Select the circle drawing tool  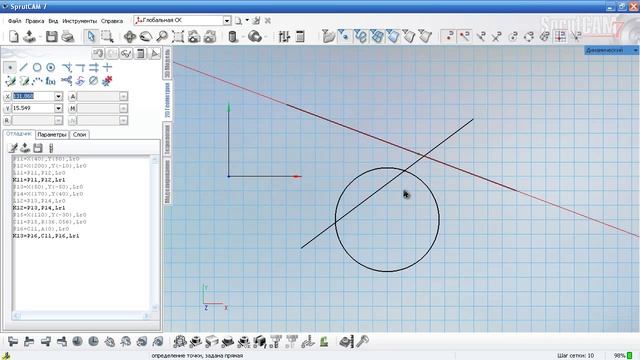click(x=37, y=67)
